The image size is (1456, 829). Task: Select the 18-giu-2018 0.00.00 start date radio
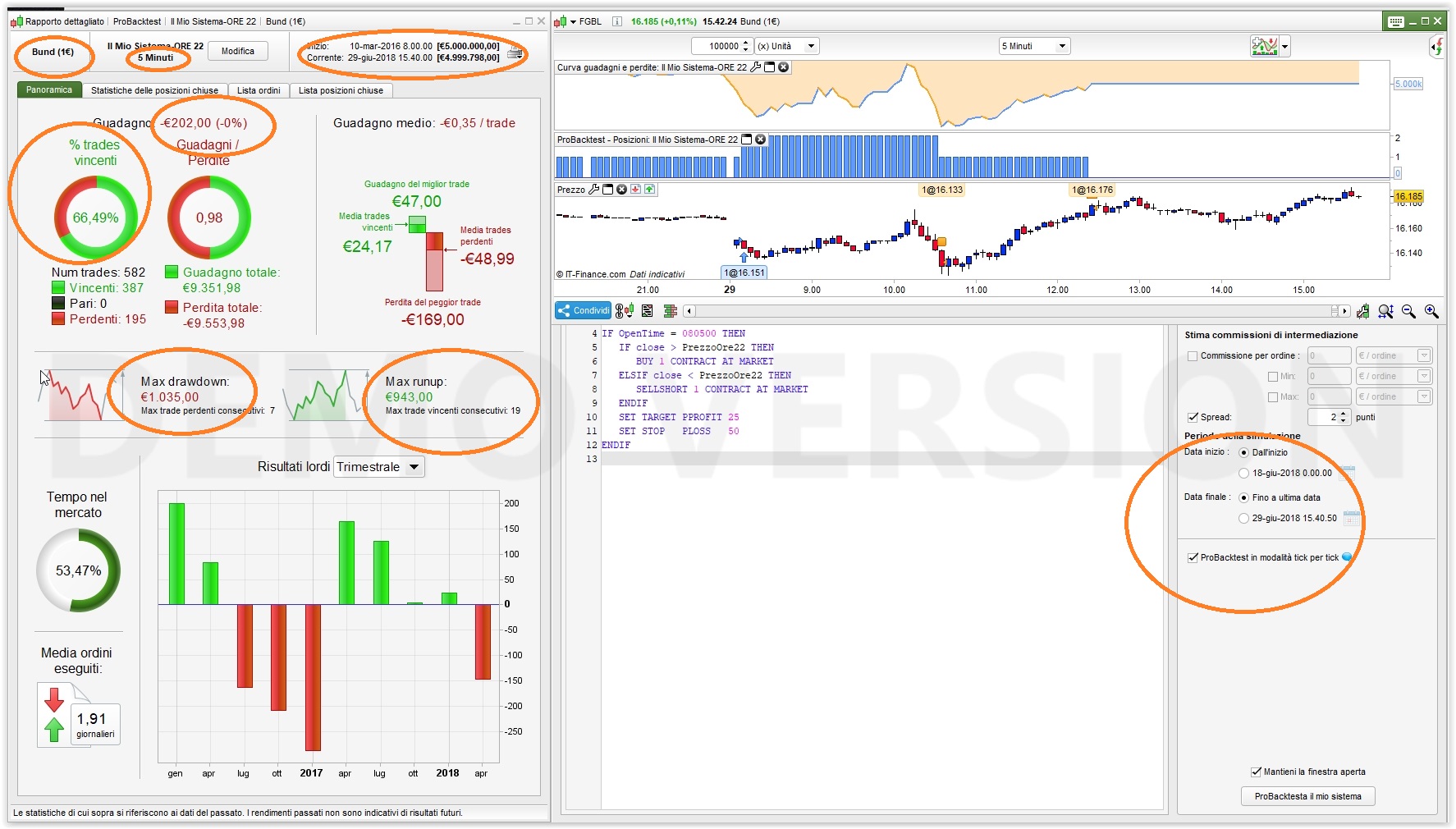click(1244, 473)
